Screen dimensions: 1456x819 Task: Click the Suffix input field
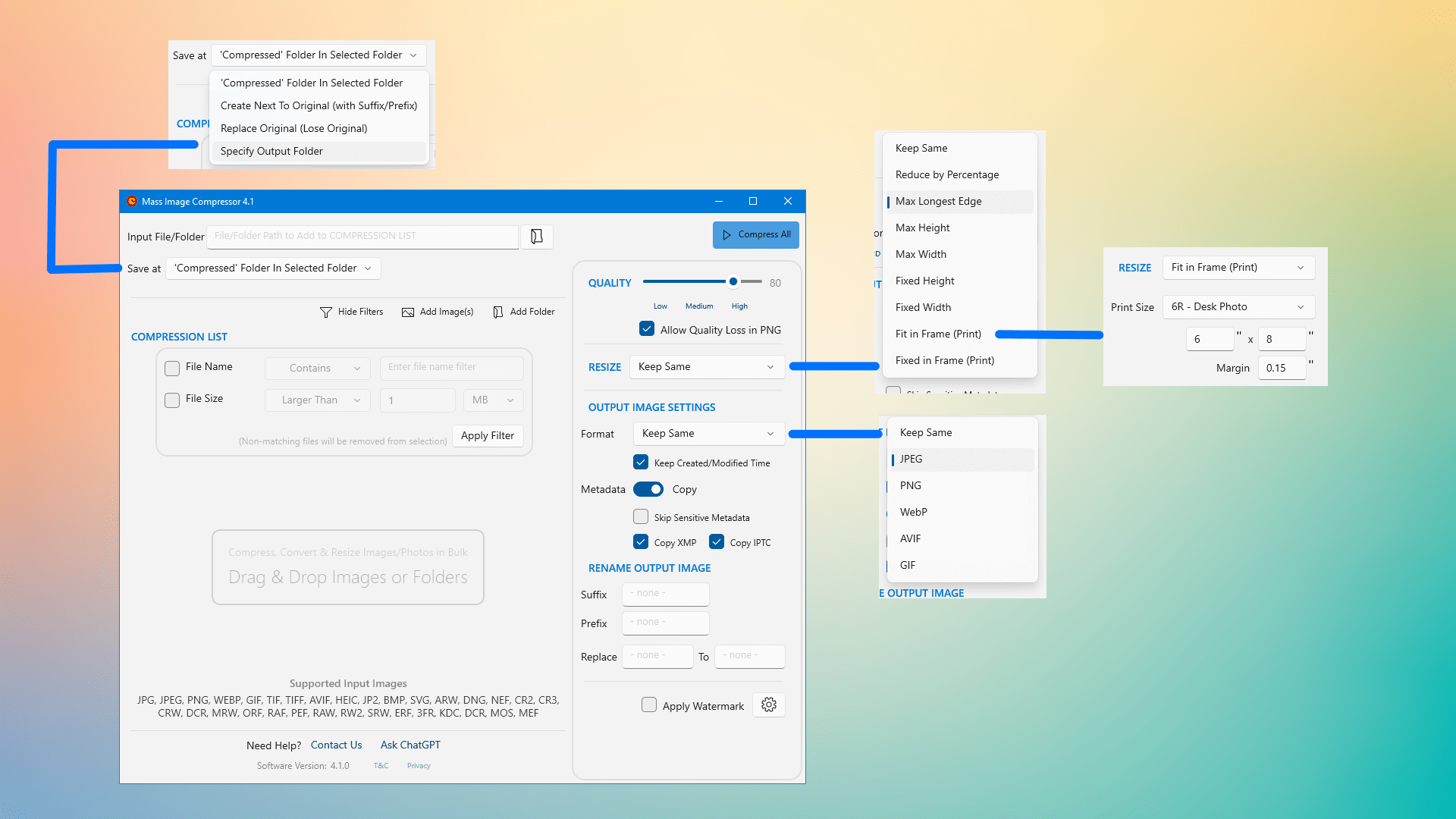[x=665, y=594]
